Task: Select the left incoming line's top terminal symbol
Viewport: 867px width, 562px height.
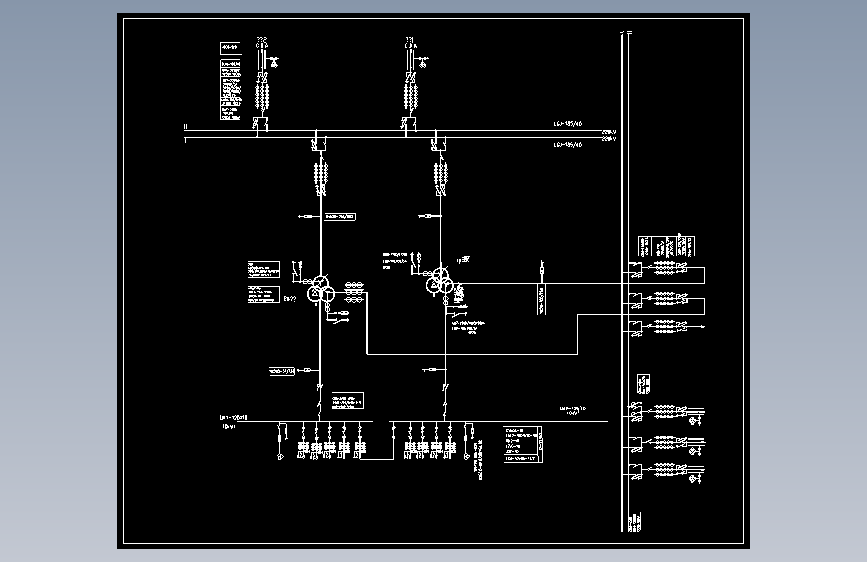Action: [262, 42]
